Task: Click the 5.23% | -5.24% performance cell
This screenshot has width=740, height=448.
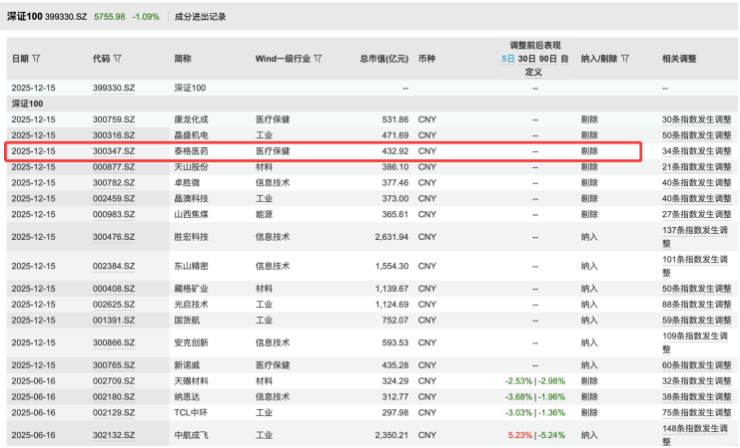Action: [x=536, y=435]
